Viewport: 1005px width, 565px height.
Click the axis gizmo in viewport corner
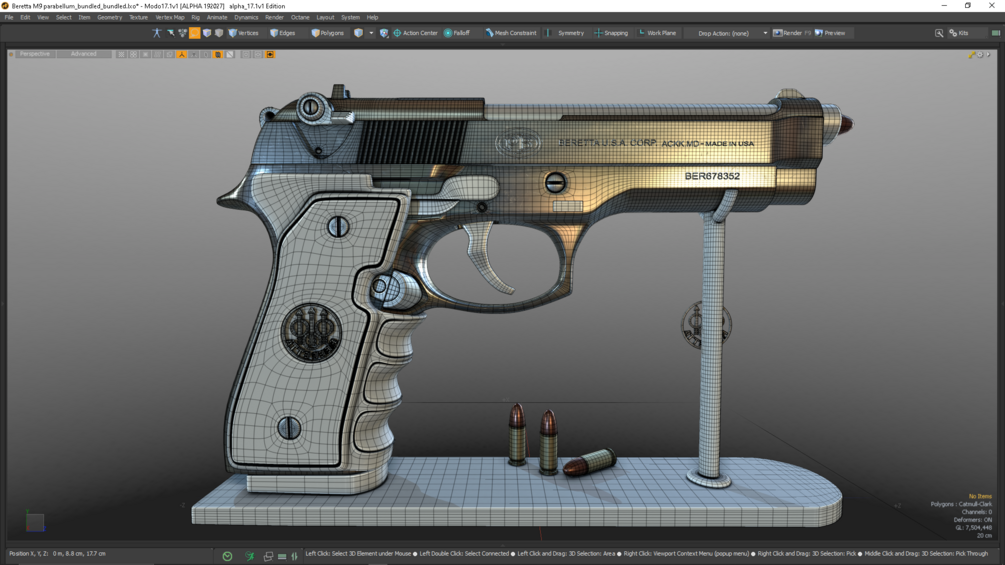34,521
